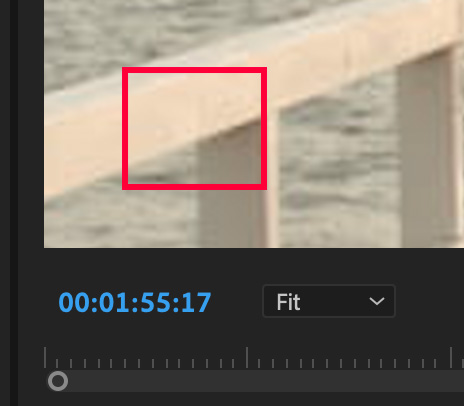Click the dark gap beneath the video preview
The width and height of the screenshot is (464, 406).
(x=253, y=265)
